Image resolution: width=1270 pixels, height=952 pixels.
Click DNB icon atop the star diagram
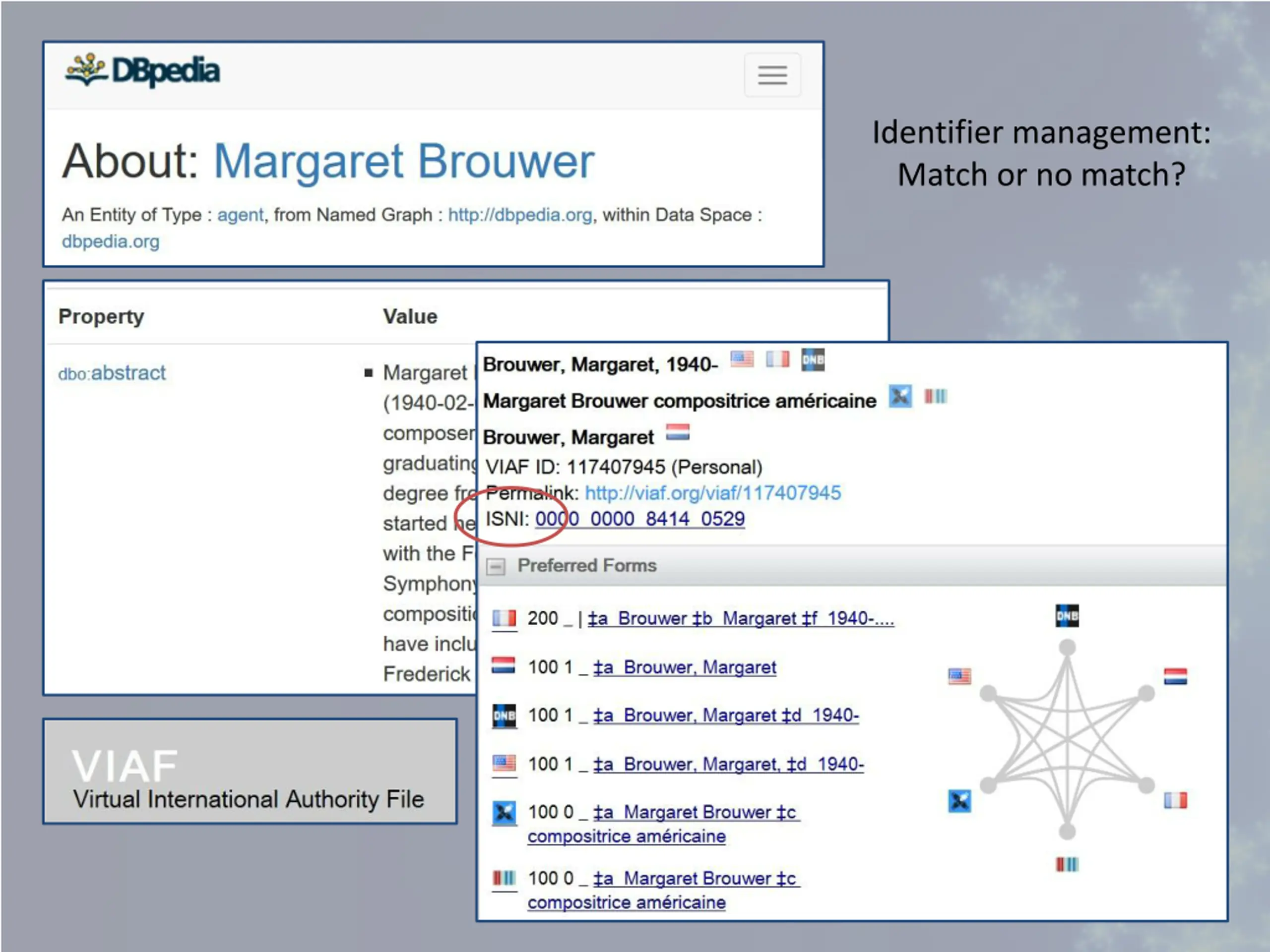(1067, 616)
